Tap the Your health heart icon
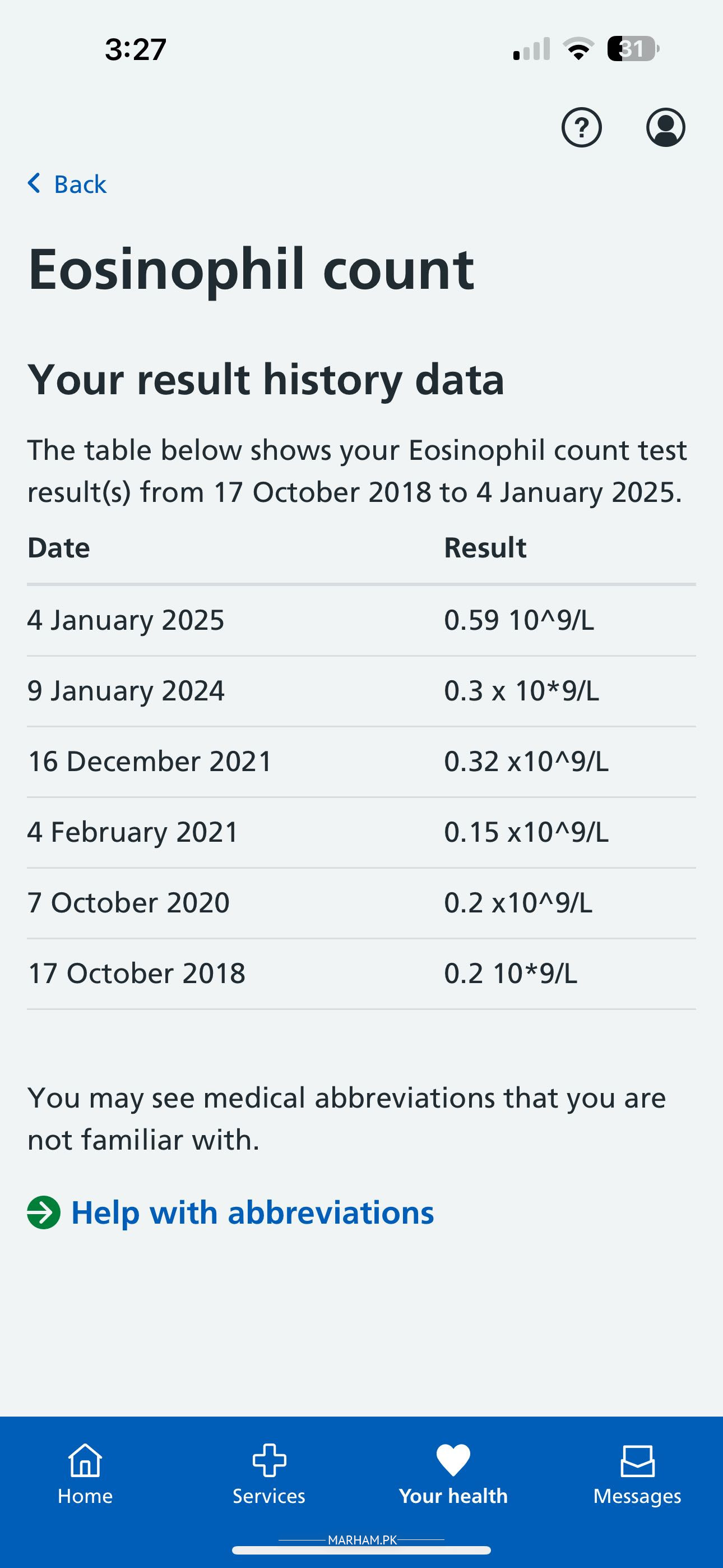 click(453, 1460)
